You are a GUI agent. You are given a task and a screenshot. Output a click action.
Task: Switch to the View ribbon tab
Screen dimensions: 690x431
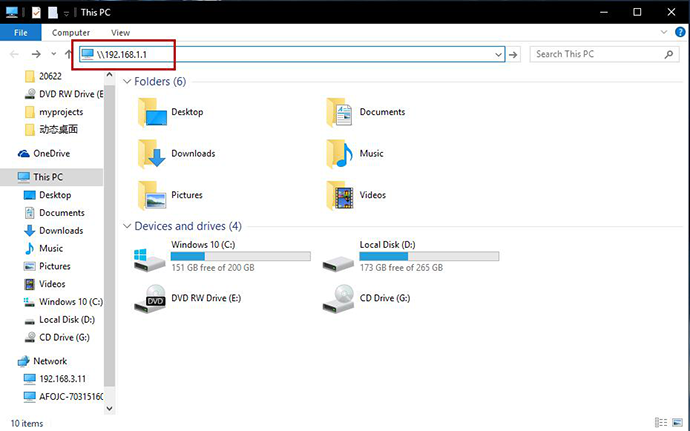point(120,33)
